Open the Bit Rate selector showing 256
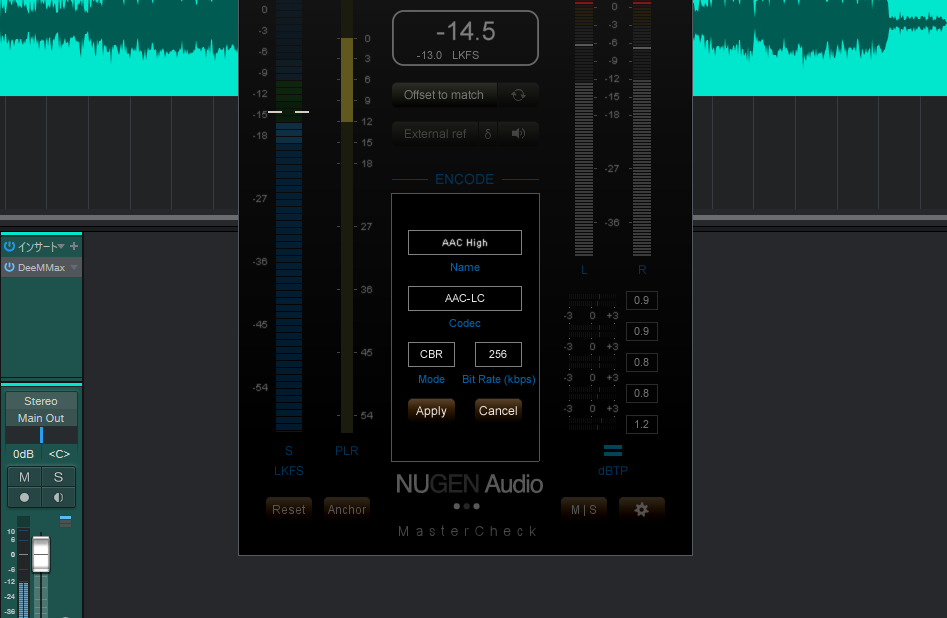Viewport: 947px width, 618px height. coord(498,354)
